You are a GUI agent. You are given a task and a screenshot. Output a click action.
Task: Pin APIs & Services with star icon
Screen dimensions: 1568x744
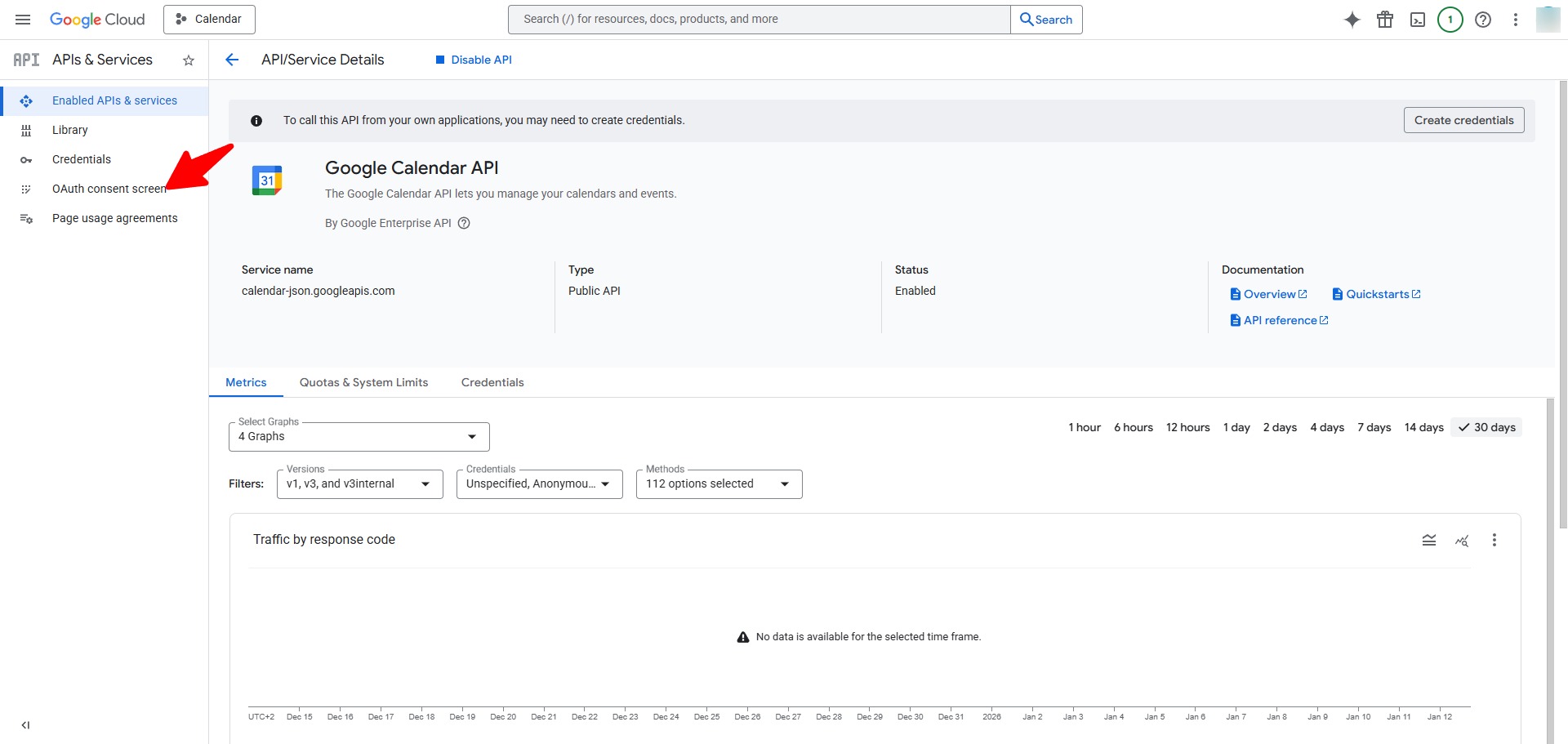tap(189, 60)
